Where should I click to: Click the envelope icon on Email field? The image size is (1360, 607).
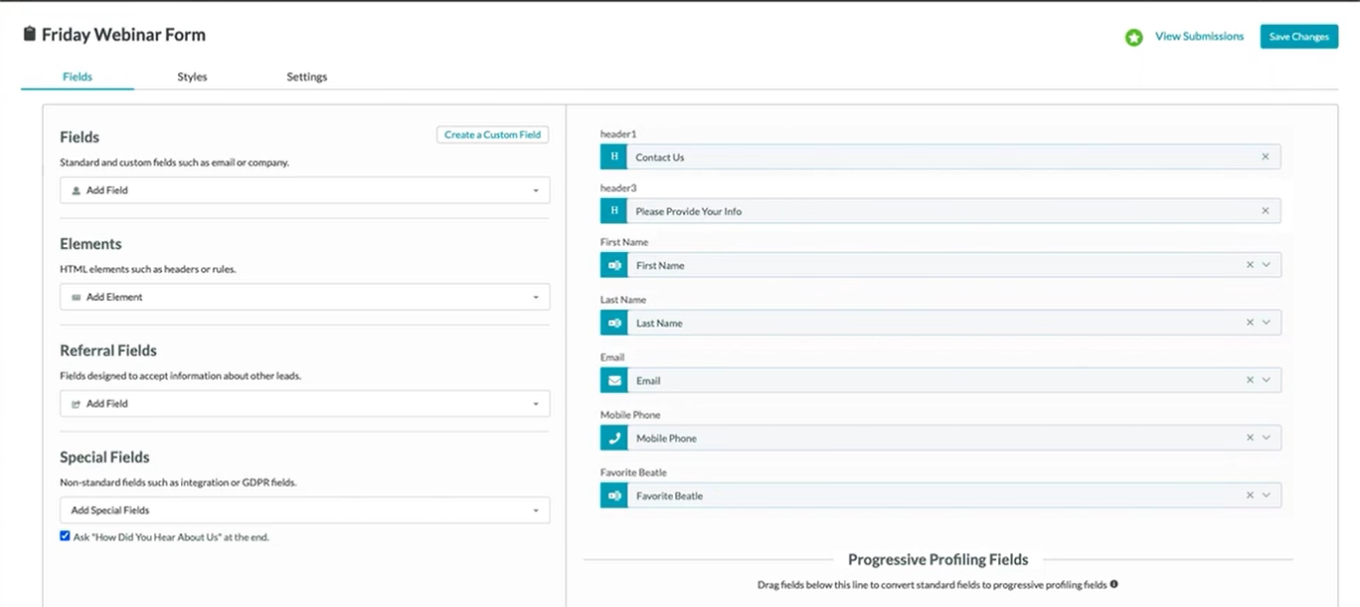coord(614,381)
